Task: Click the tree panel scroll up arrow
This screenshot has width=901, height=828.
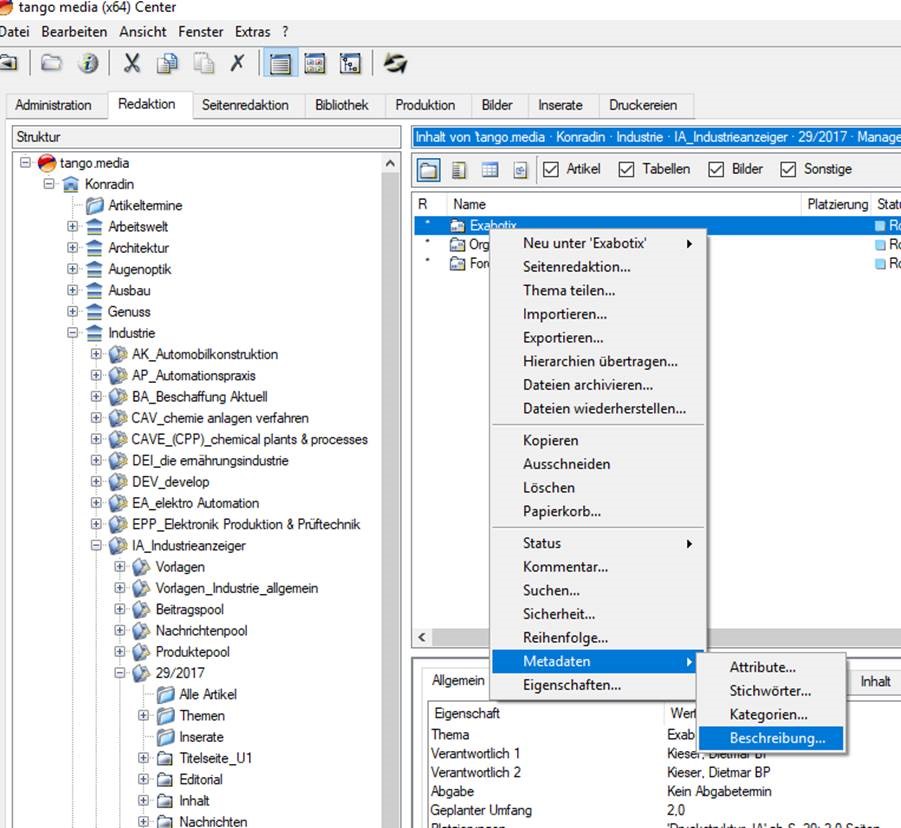Action: click(x=391, y=163)
